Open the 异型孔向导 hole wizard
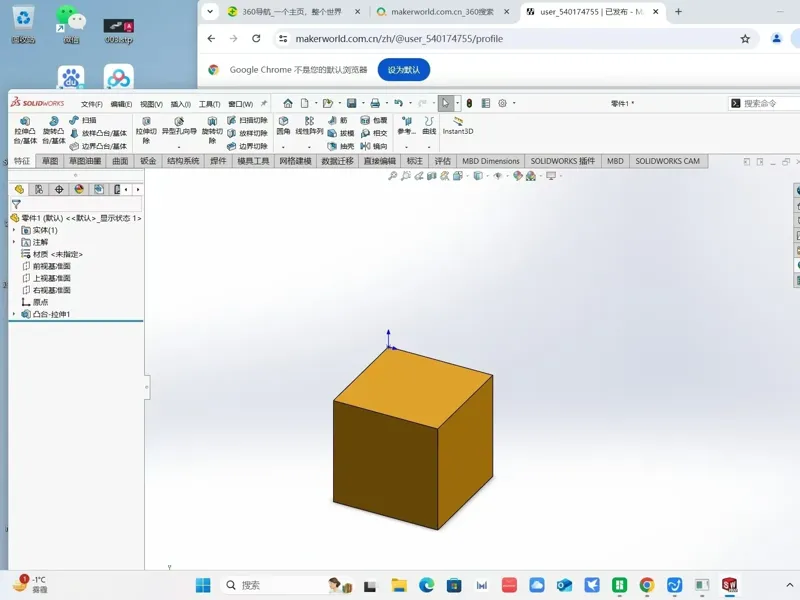Screen dimensions: 800x600 [179, 126]
